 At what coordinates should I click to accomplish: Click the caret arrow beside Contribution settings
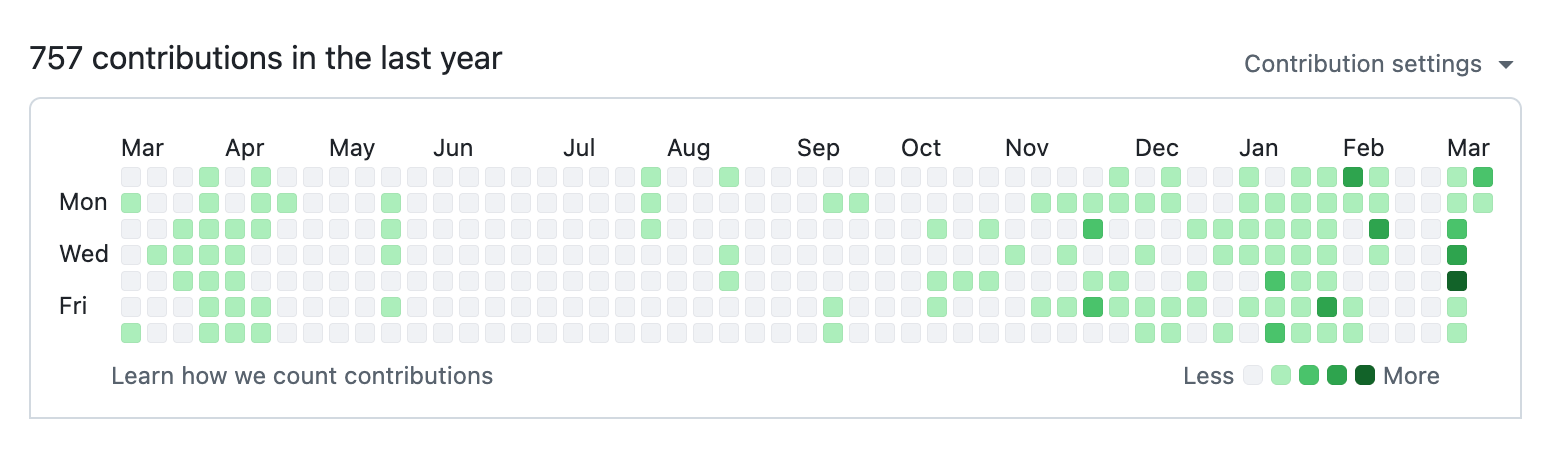point(1506,65)
